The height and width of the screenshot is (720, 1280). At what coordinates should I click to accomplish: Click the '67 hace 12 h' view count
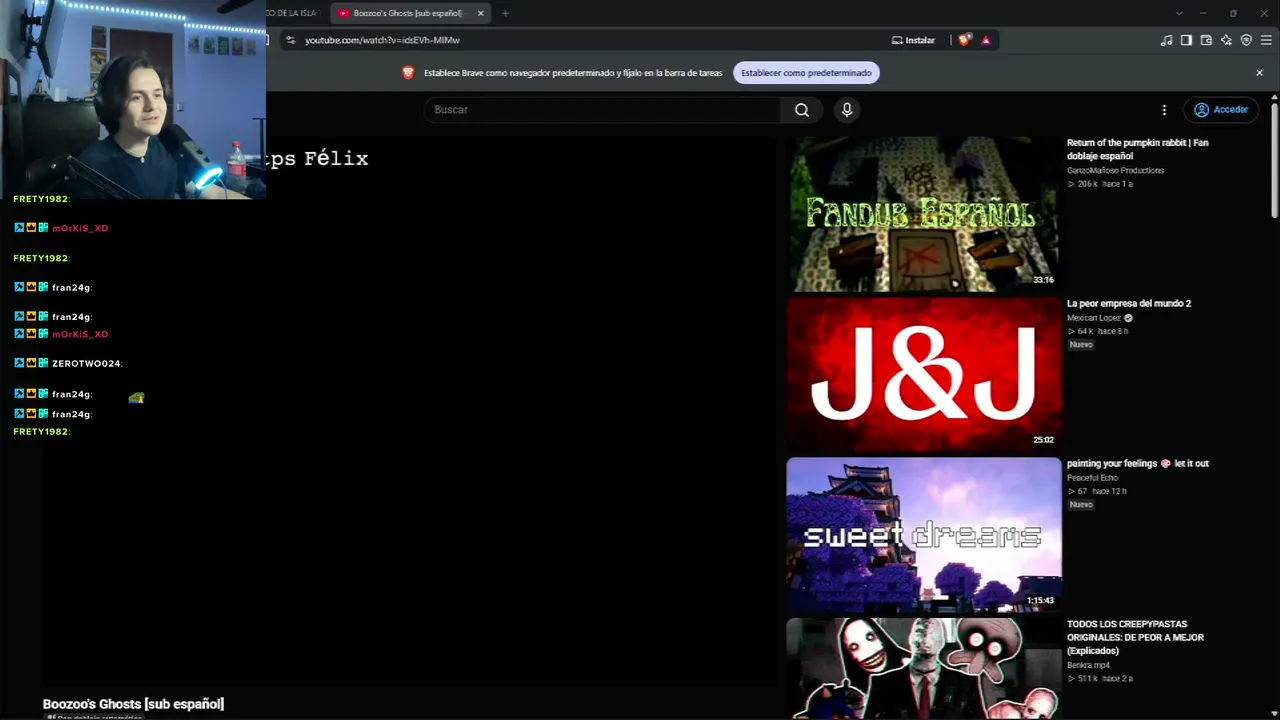coord(1097,491)
